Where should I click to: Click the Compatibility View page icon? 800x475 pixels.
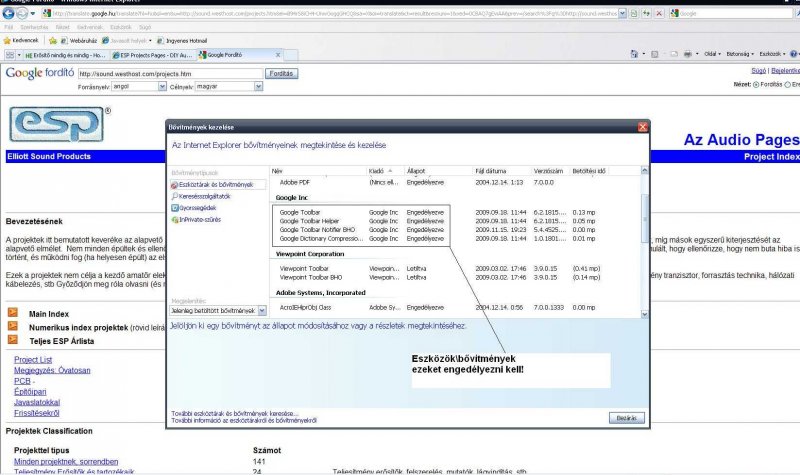click(x=634, y=13)
